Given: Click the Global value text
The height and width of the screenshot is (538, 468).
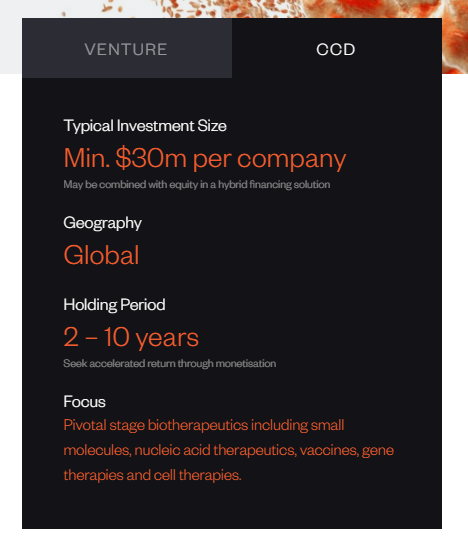Looking at the screenshot, I should [101, 255].
